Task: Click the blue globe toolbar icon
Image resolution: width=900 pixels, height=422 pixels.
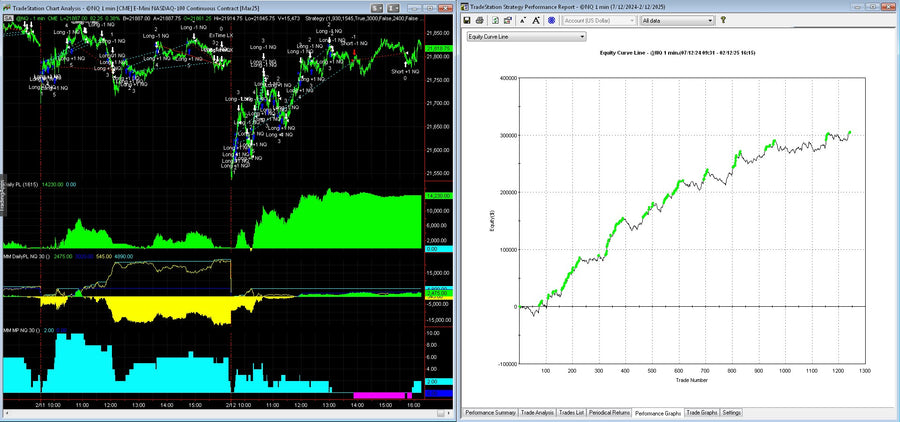Action: point(551,20)
